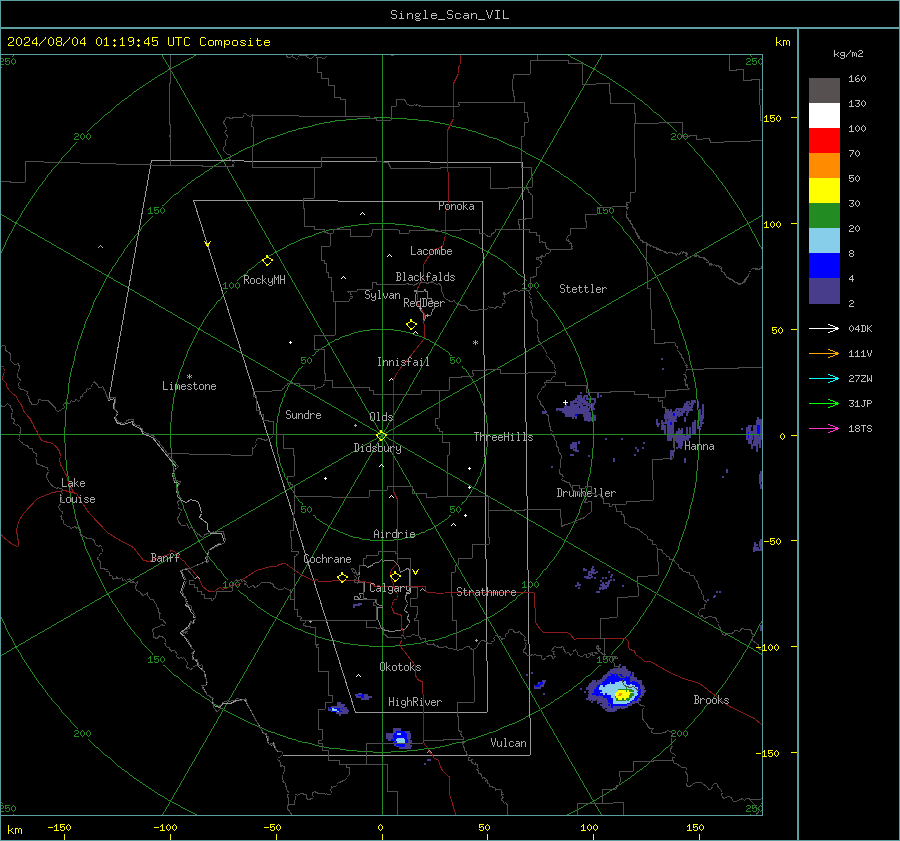
Task: Click the radar-center diamond marker above Didsbury
Action: tap(382, 435)
